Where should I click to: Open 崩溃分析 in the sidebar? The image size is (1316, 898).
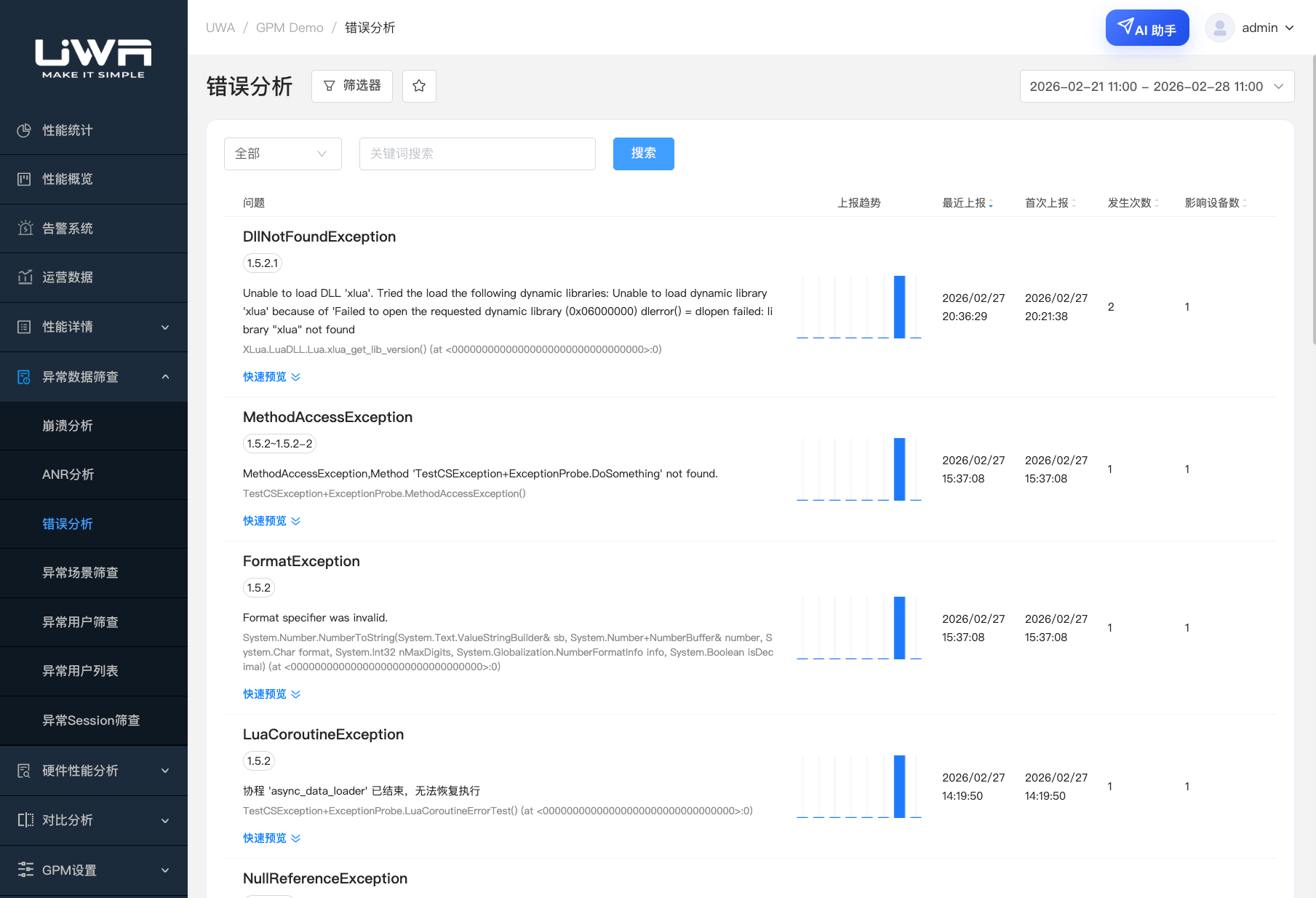coord(68,426)
